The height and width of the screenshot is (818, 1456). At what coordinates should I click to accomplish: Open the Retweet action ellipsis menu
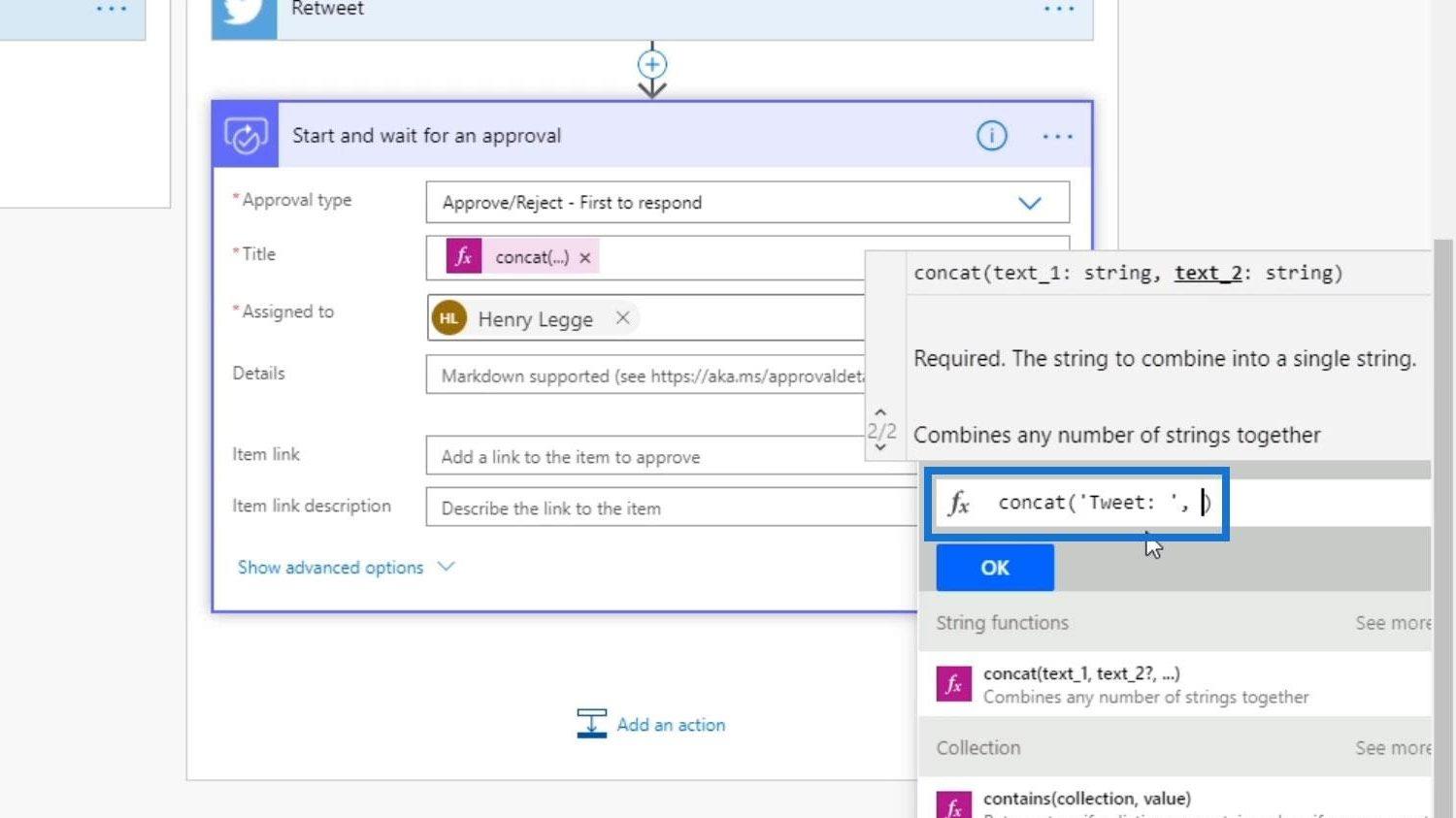click(x=1058, y=9)
